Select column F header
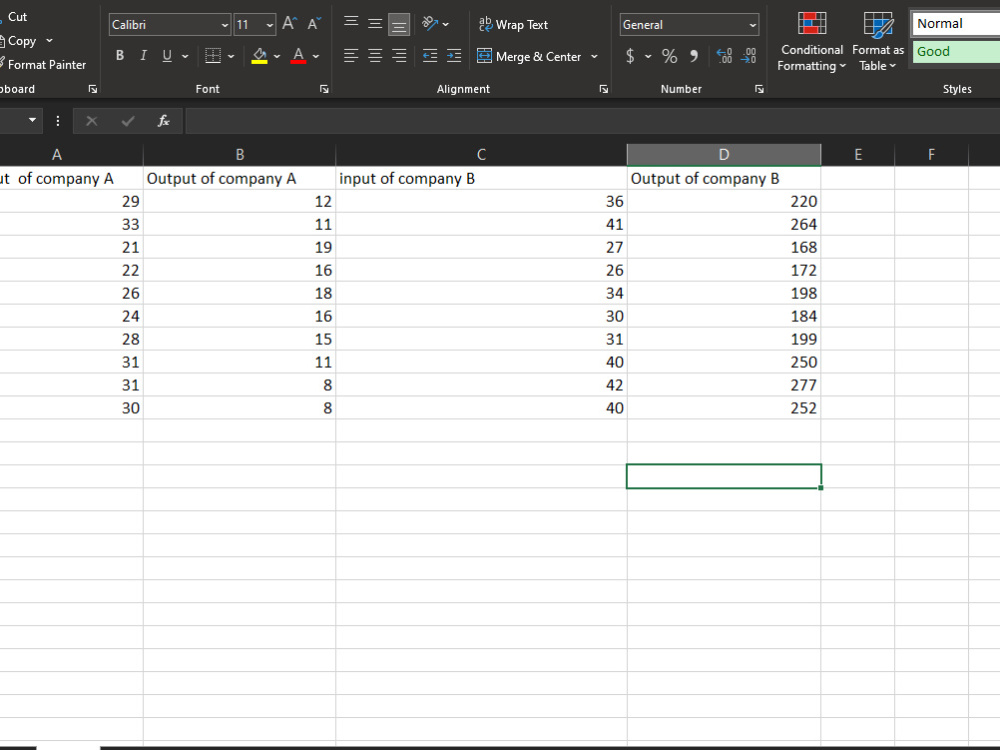 coord(931,155)
